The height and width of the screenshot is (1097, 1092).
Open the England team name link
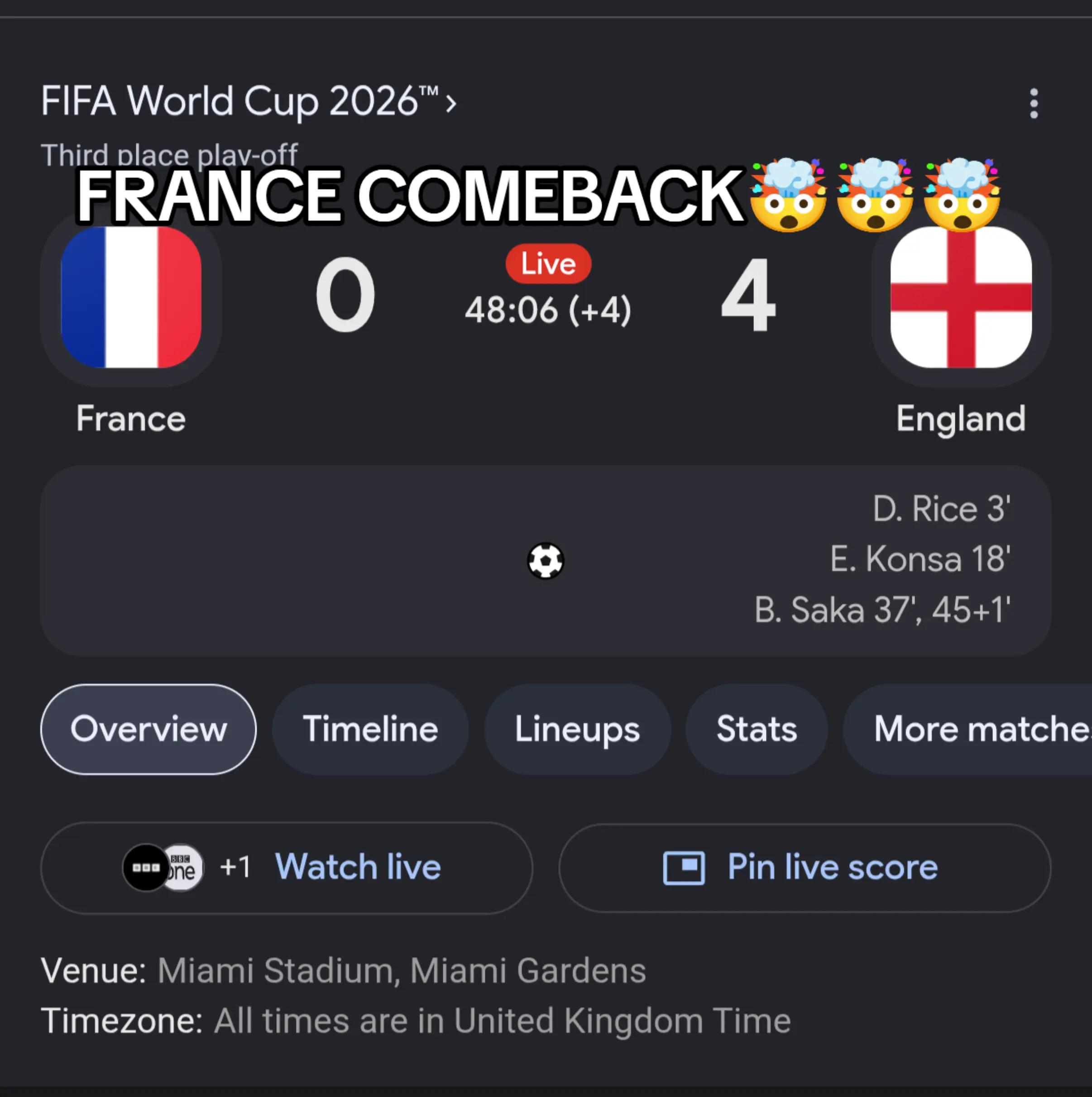coord(961,420)
